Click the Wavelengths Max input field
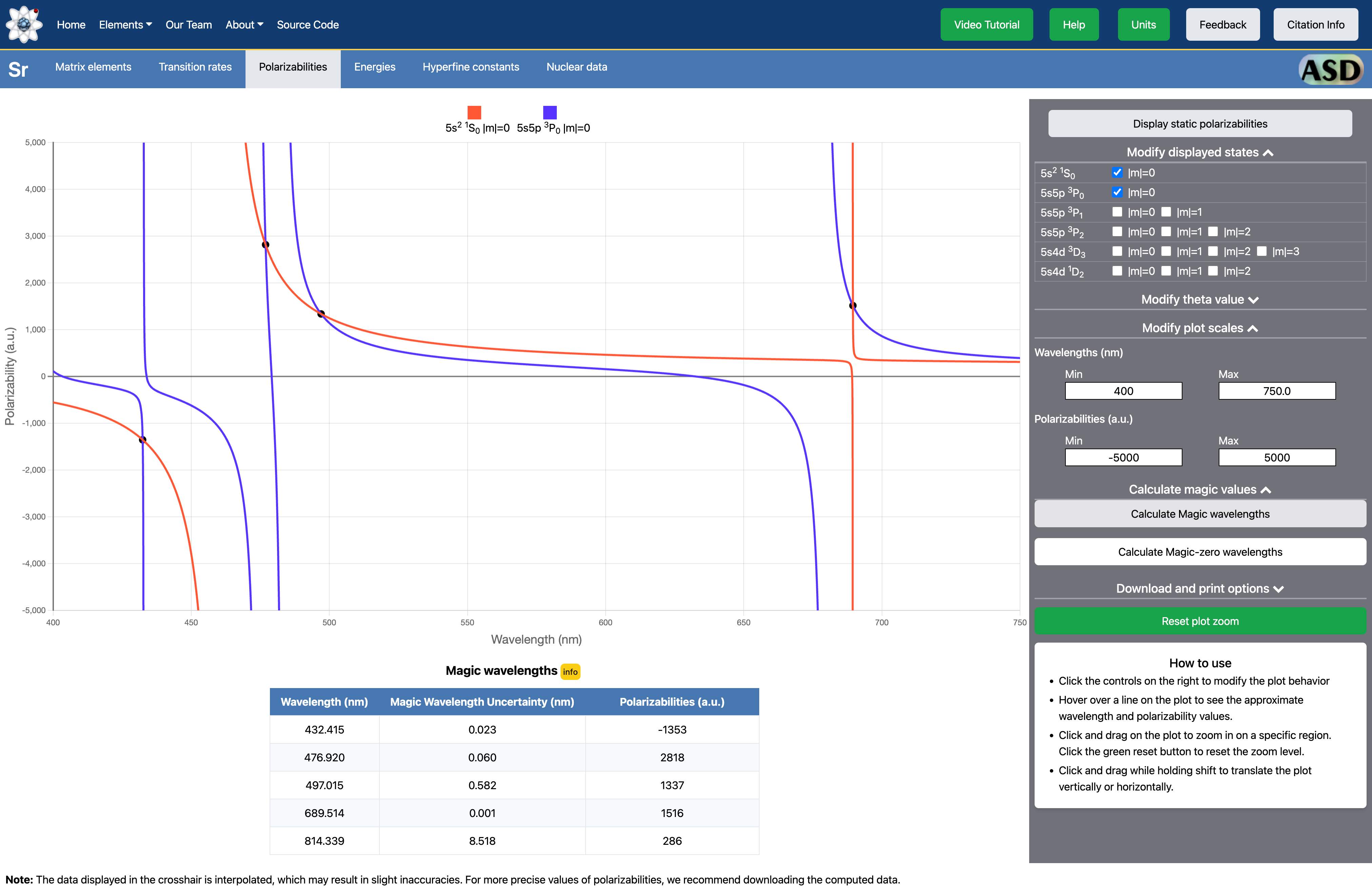The width and height of the screenshot is (1372, 894). pos(1276,391)
